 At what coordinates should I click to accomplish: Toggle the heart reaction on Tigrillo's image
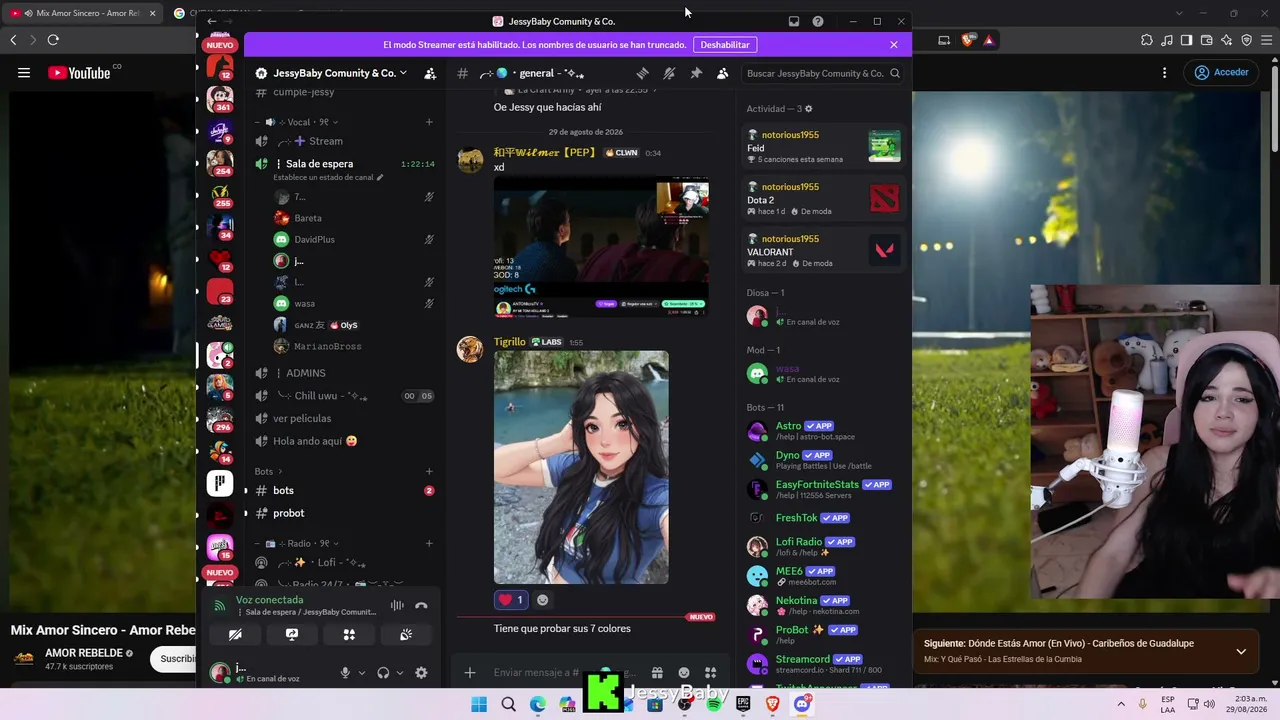point(512,600)
